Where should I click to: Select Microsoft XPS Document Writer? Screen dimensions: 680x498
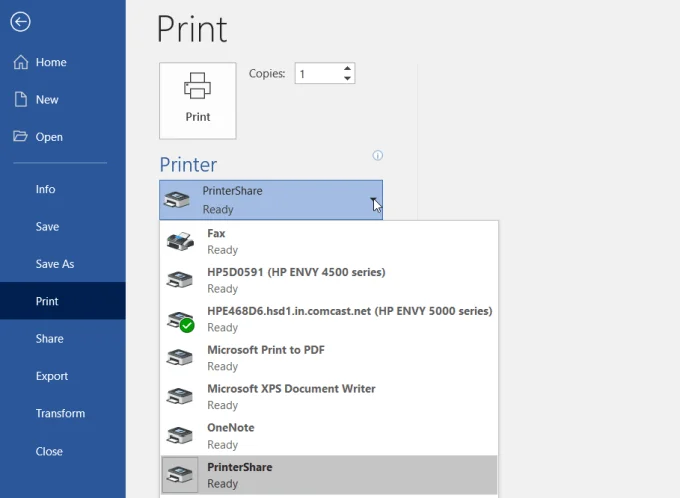[329, 396]
